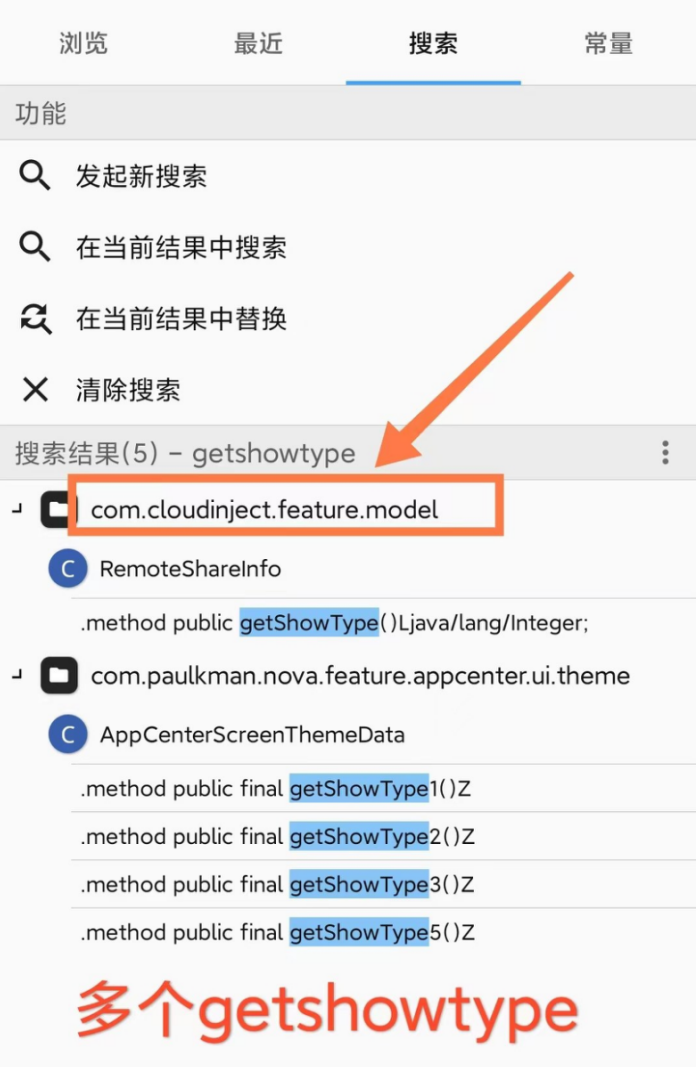Collapse the com.paulkman.nova.feature.appcenter.ui.theme package
The image size is (696, 1067).
coord(17,676)
